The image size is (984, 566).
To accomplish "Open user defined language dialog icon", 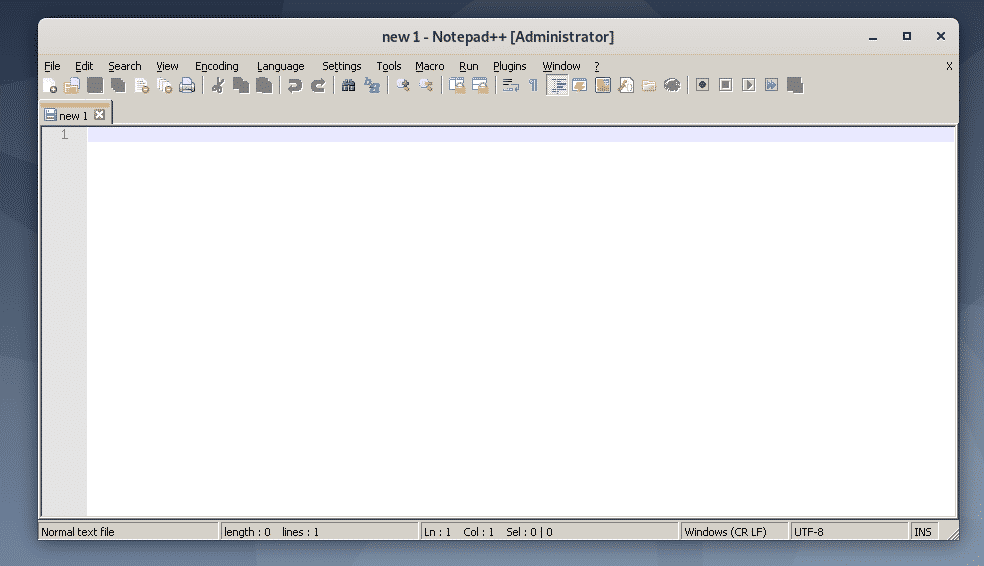I will point(579,85).
